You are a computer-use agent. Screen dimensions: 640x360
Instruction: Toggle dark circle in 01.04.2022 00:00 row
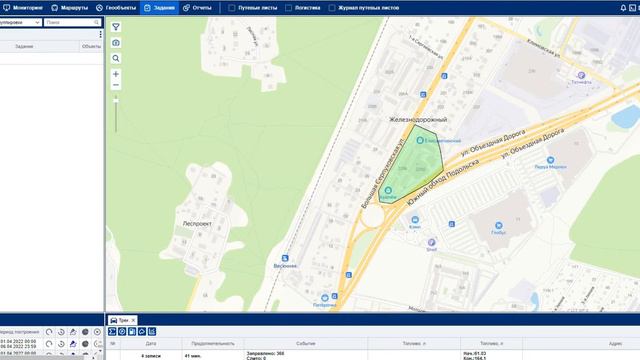pos(85,344)
